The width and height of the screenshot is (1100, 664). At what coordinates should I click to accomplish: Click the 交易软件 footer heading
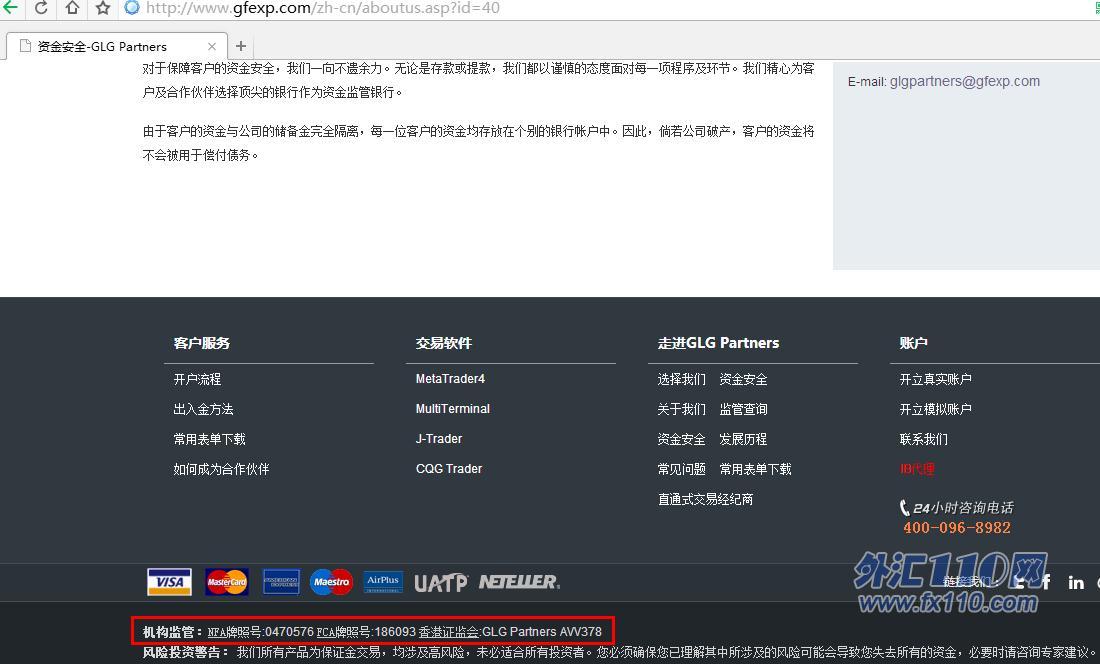(443, 343)
